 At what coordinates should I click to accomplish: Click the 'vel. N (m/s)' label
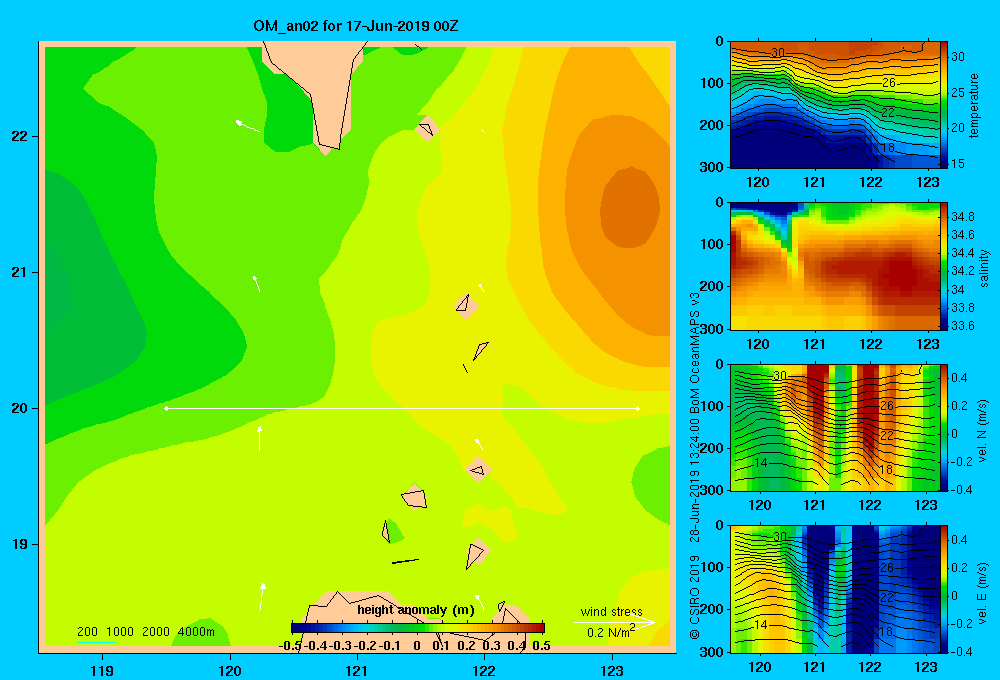click(983, 431)
